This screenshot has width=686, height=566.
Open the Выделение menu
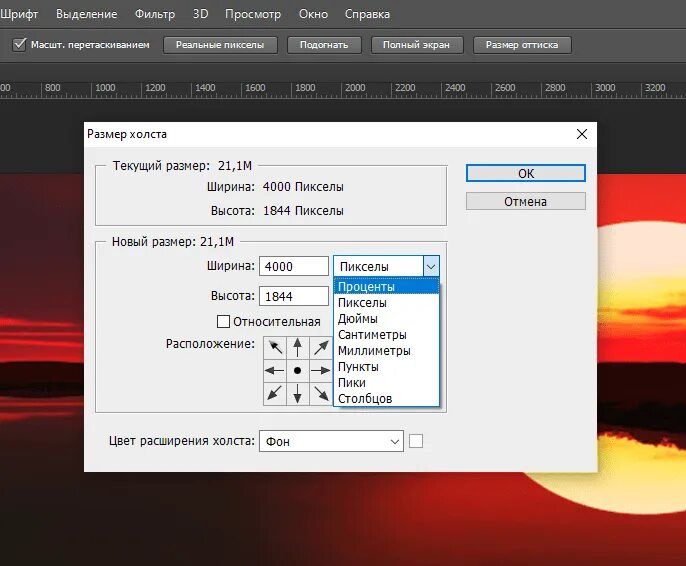(86, 14)
